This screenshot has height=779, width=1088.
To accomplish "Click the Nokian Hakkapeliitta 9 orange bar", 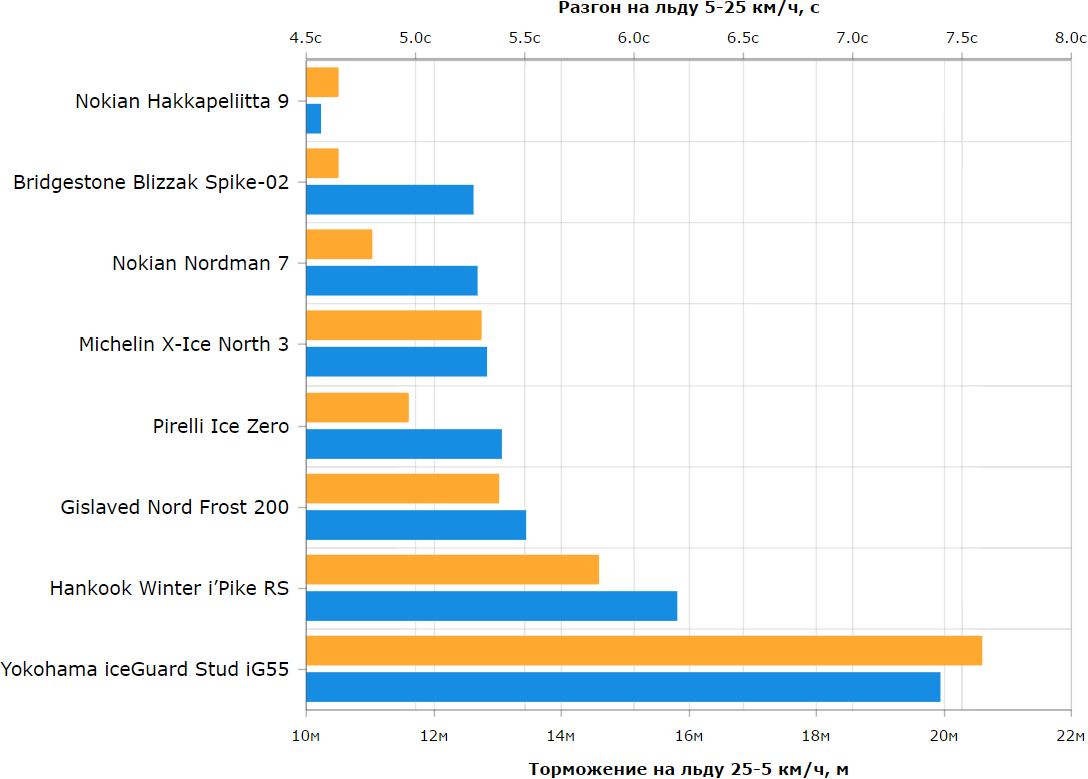I will point(323,83).
